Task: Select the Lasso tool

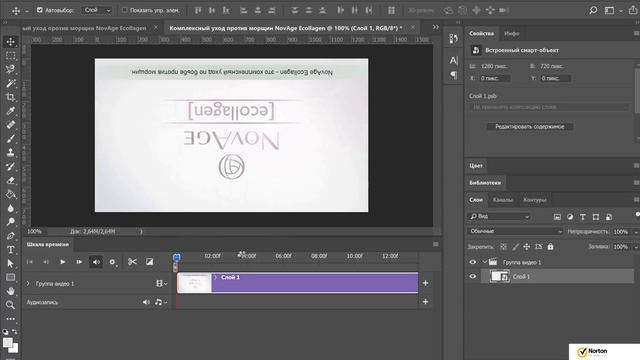Action: tap(11, 69)
